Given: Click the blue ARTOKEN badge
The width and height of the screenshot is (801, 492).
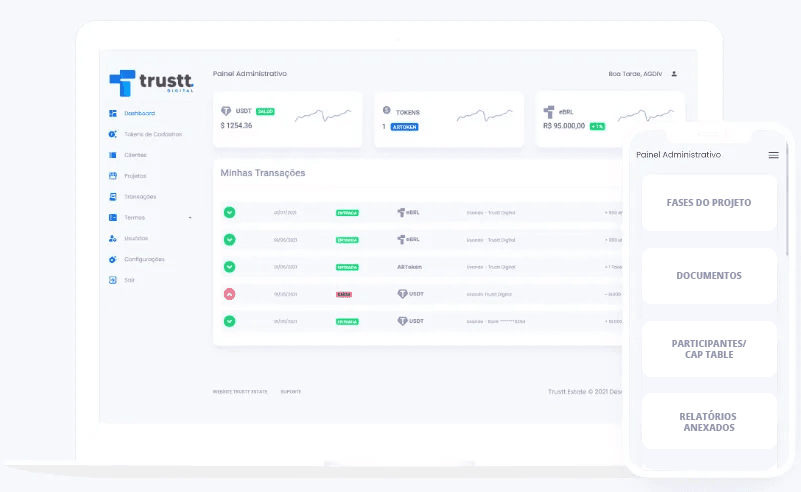Looking at the screenshot, I should click(x=405, y=127).
